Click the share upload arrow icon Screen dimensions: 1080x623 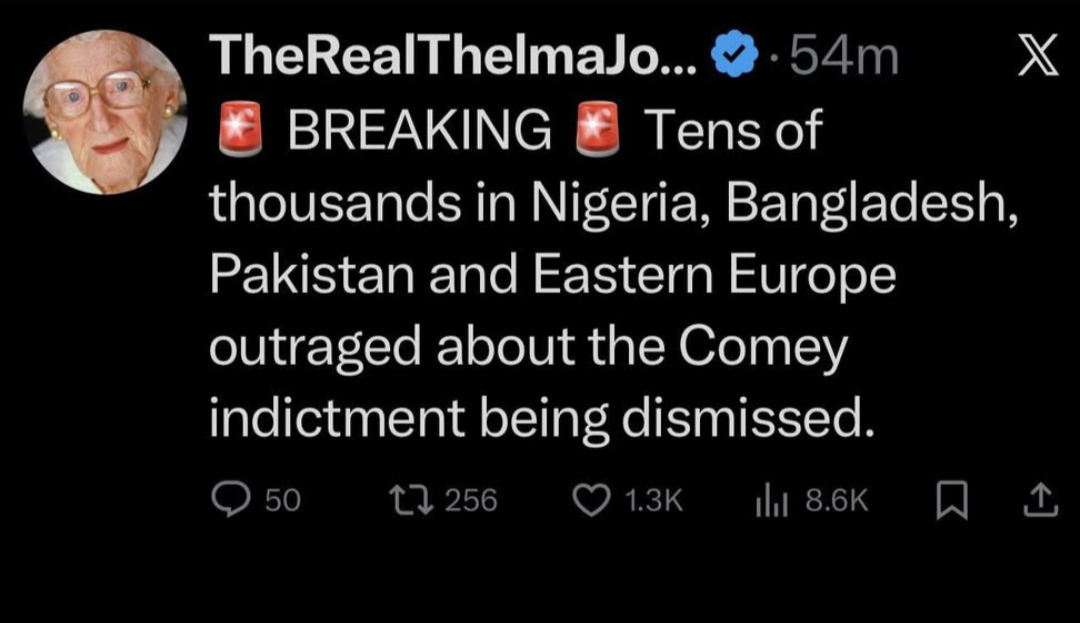point(1039,500)
